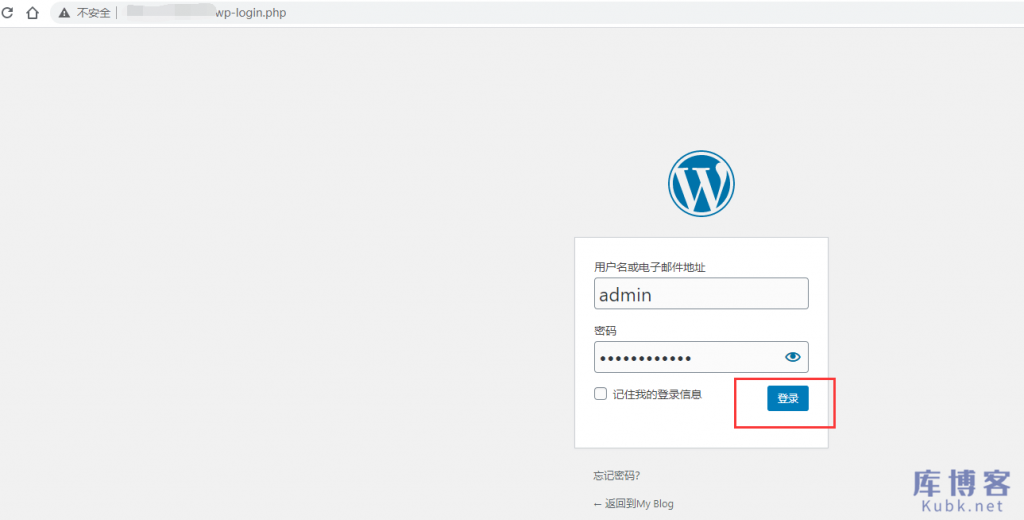Click the browser home icon

click(32, 13)
